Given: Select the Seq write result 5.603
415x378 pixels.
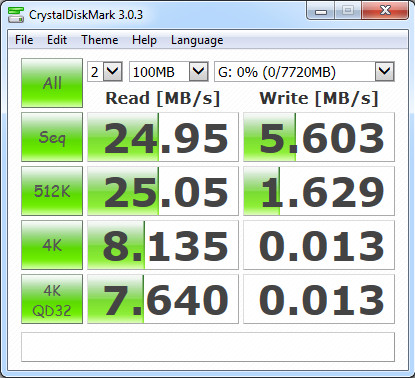Looking at the screenshot, I should 319,137.
